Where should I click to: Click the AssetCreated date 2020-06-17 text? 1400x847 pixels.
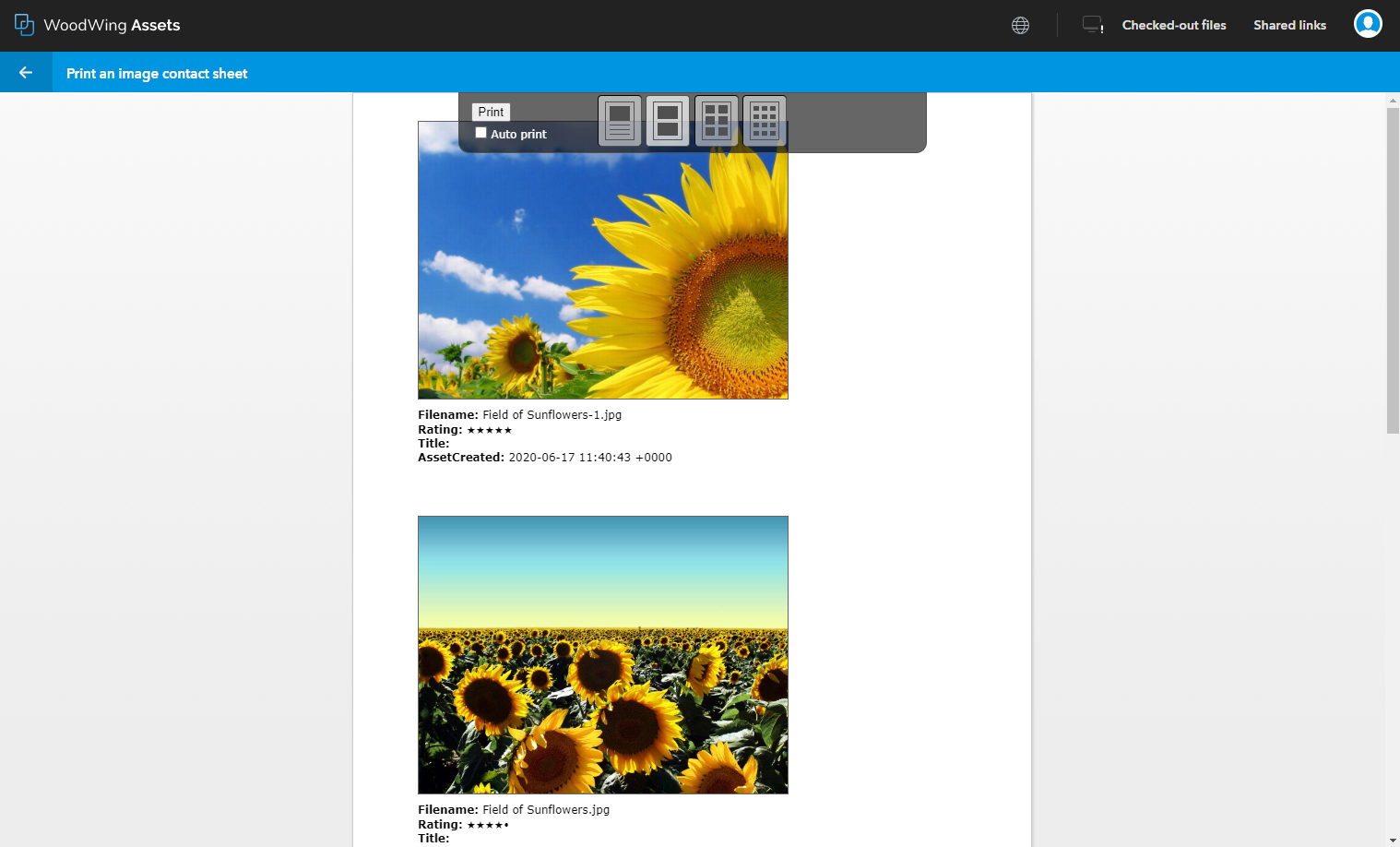[590, 458]
